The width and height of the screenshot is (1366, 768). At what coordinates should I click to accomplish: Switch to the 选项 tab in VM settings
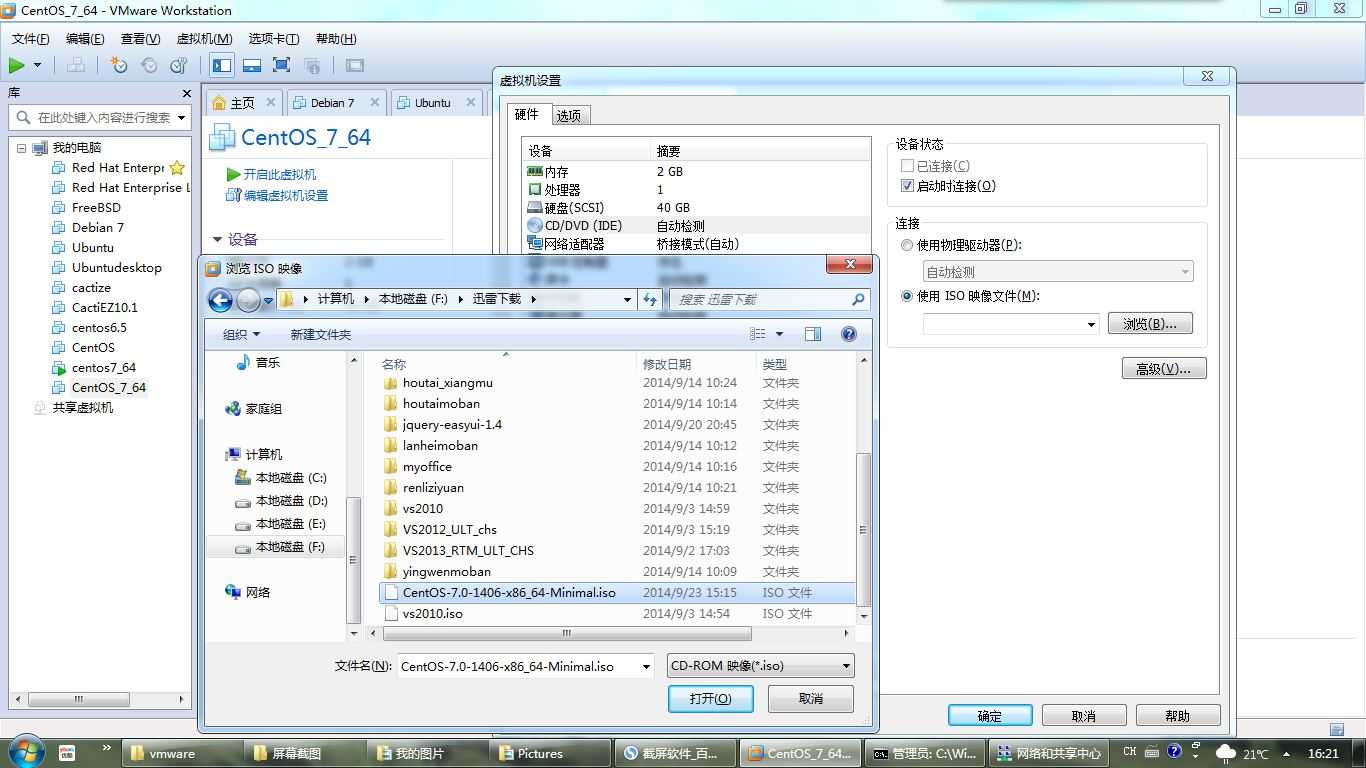coord(569,115)
